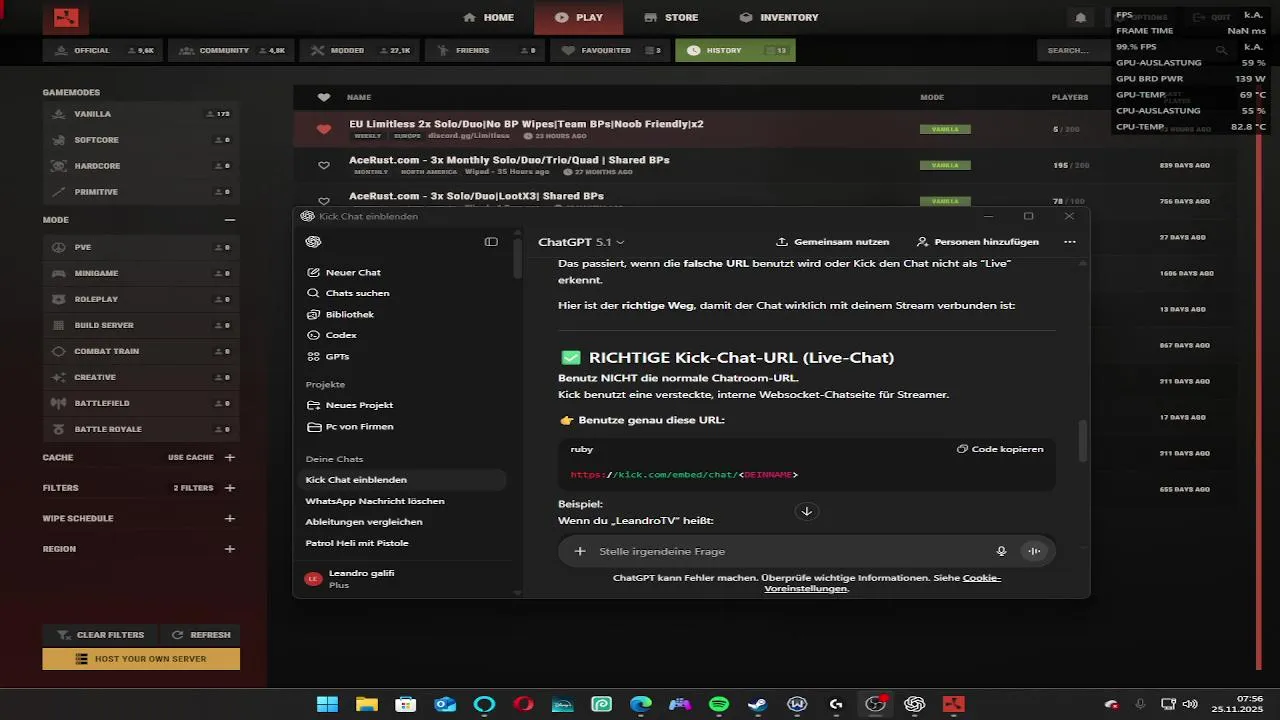The height and width of the screenshot is (720, 1280).
Task: Open Outlook from the taskbar
Action: click(x=445, y=704)
